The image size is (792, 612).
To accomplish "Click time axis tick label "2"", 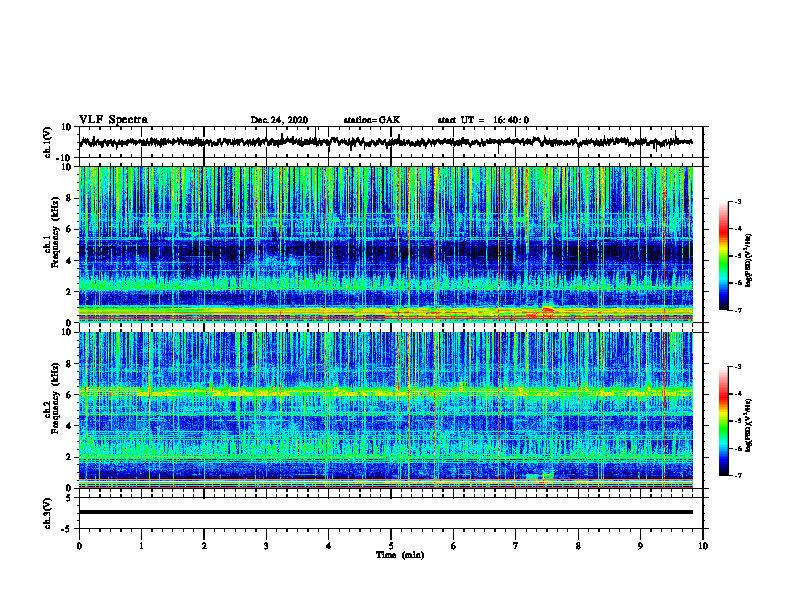I will point(204,546).
